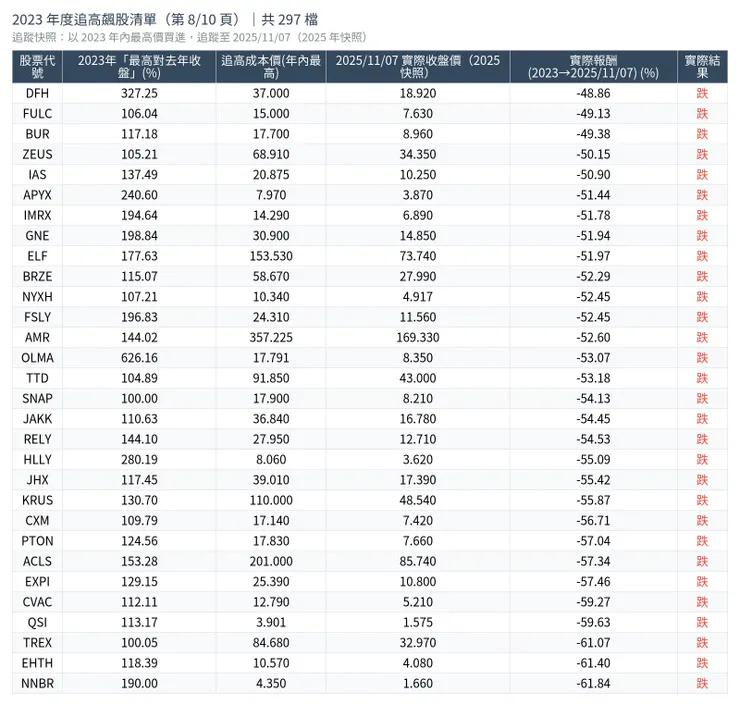Select ticker JAKK
This screenshot has height=706, width=740.
pos(37,419)
